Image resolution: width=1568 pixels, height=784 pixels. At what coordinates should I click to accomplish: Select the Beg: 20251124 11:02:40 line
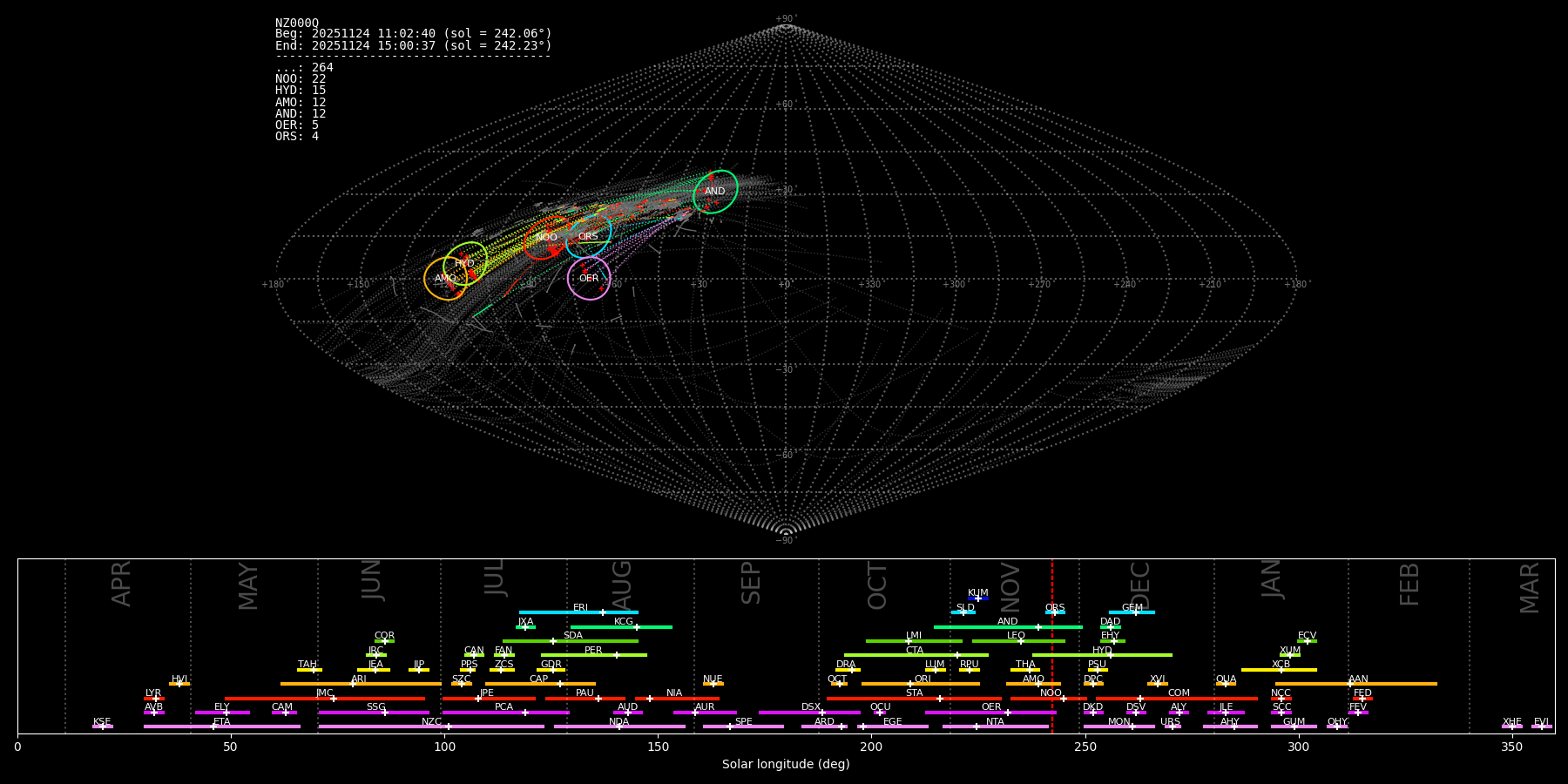click(414, 34)
